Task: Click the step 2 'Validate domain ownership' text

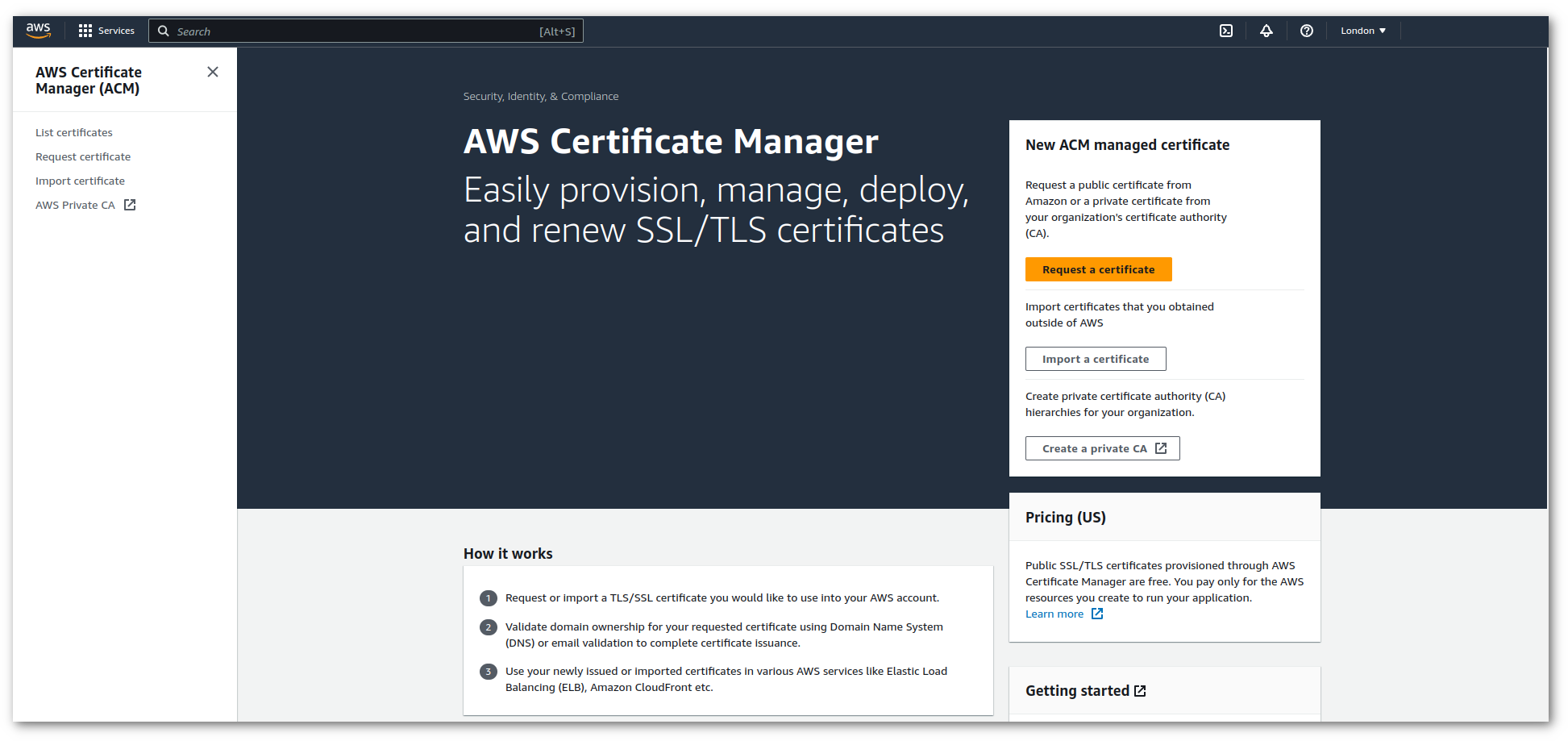Action: 724,635
